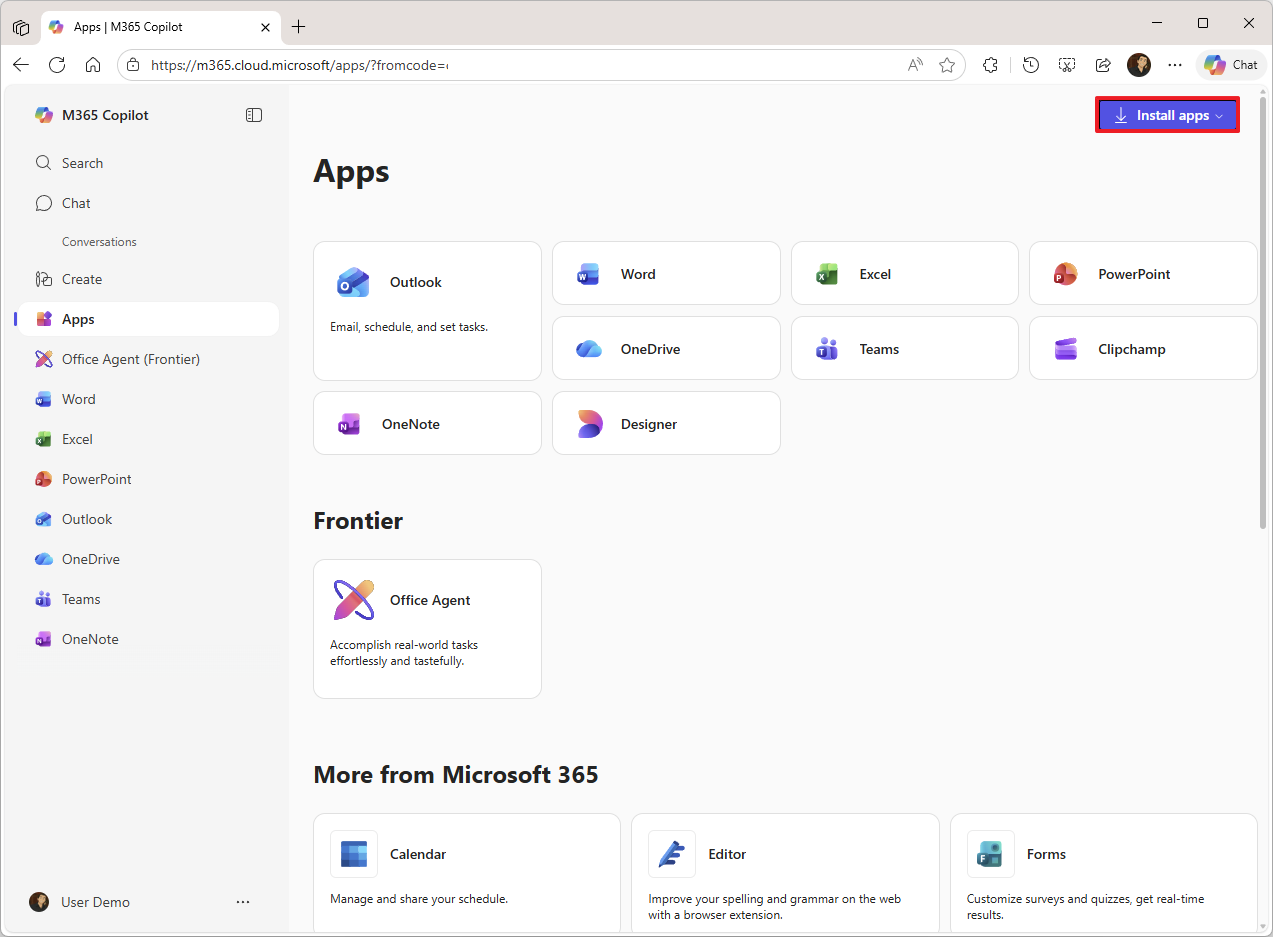
Task: Collapse the M365 Copilot sidebar
Action: pos(254,114)
